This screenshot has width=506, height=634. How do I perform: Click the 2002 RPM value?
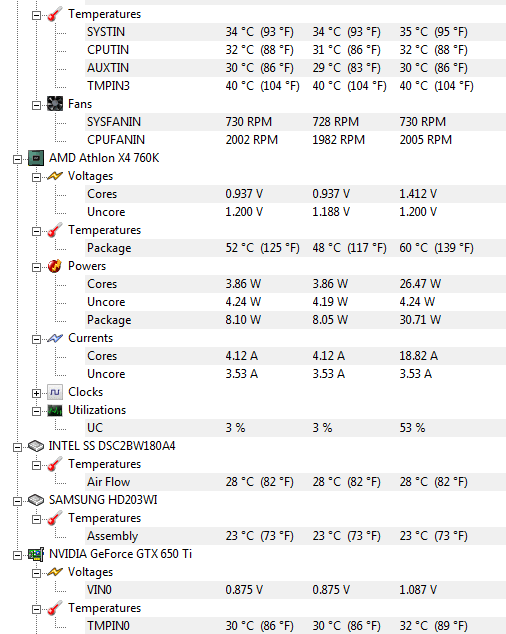(x=252, y=140)
